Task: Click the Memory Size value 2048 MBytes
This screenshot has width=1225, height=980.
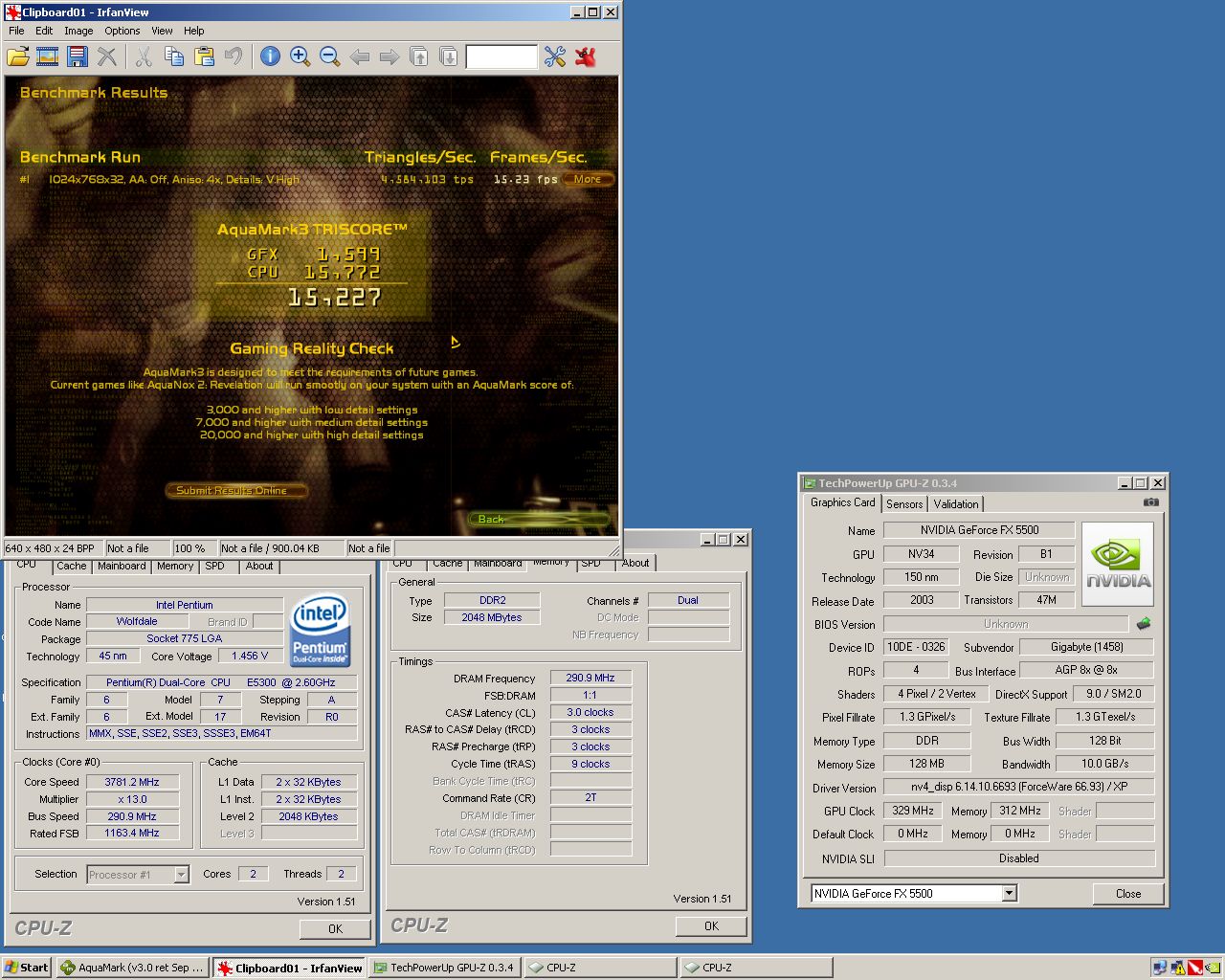Action: click(492, 617)
